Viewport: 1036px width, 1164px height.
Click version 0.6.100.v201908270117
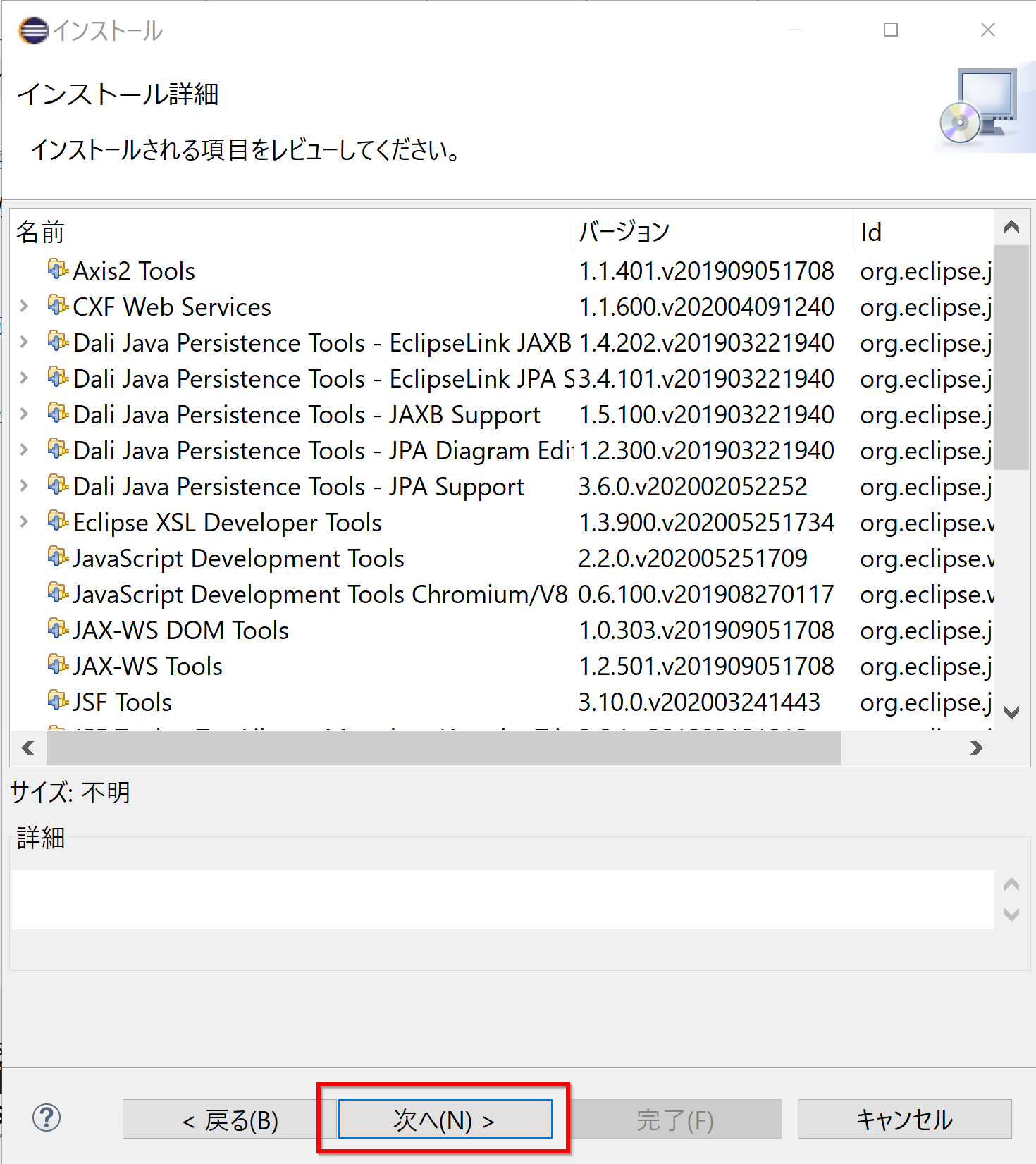706,595
